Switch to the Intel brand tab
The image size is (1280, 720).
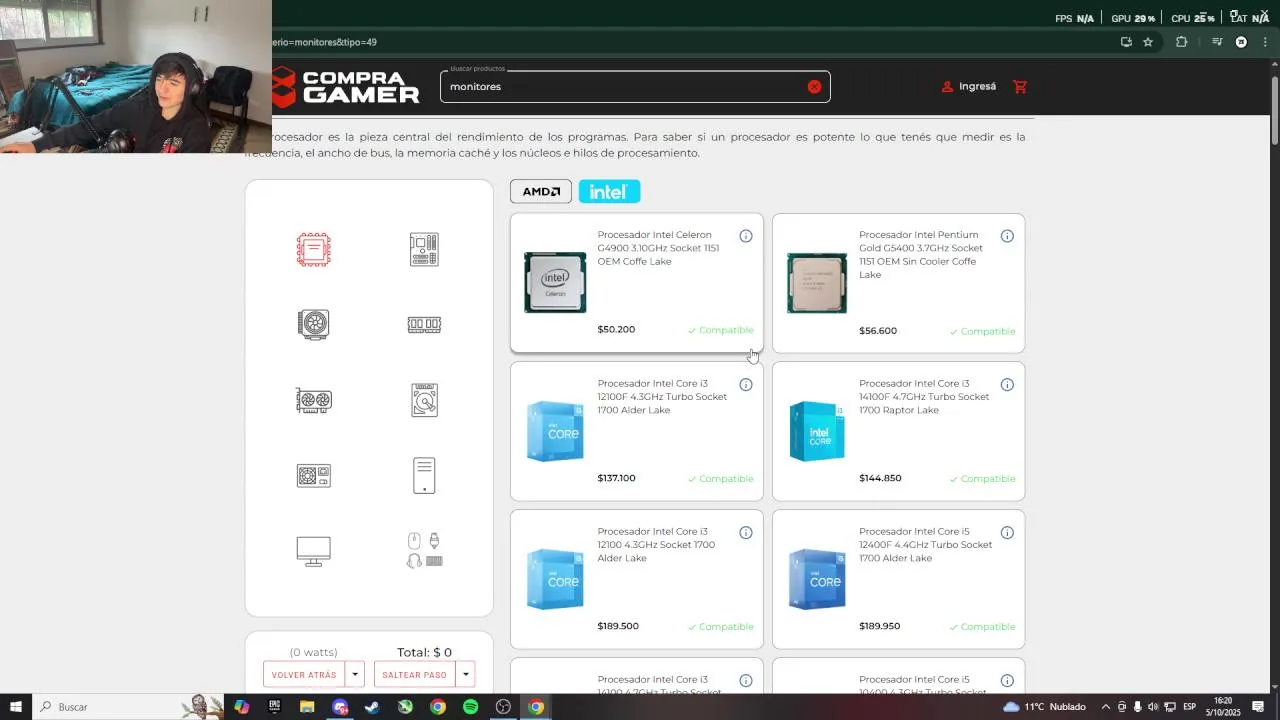tap(609, 191)
